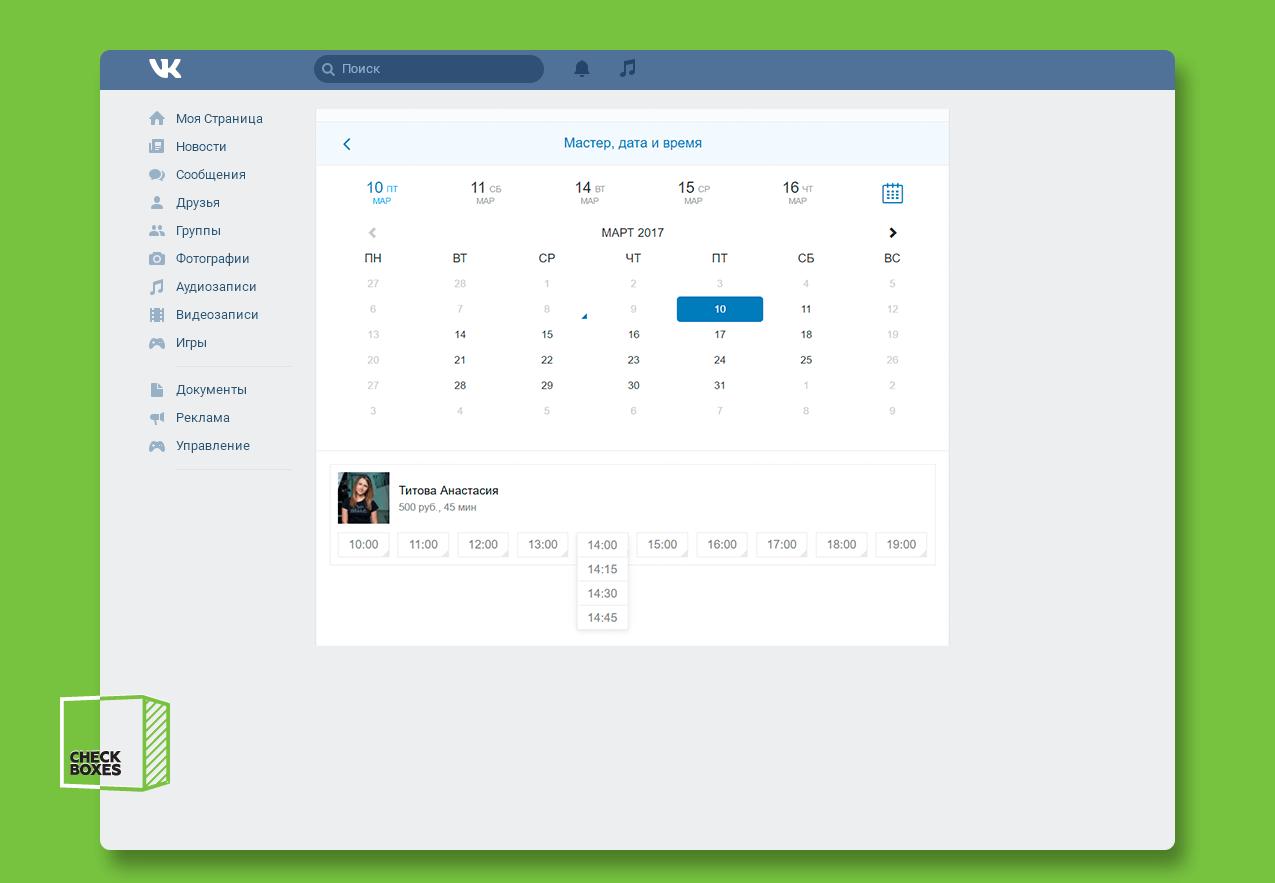Open Сообщения in the sidebar
1275x883 pixels.
click(x=210, y=175)
